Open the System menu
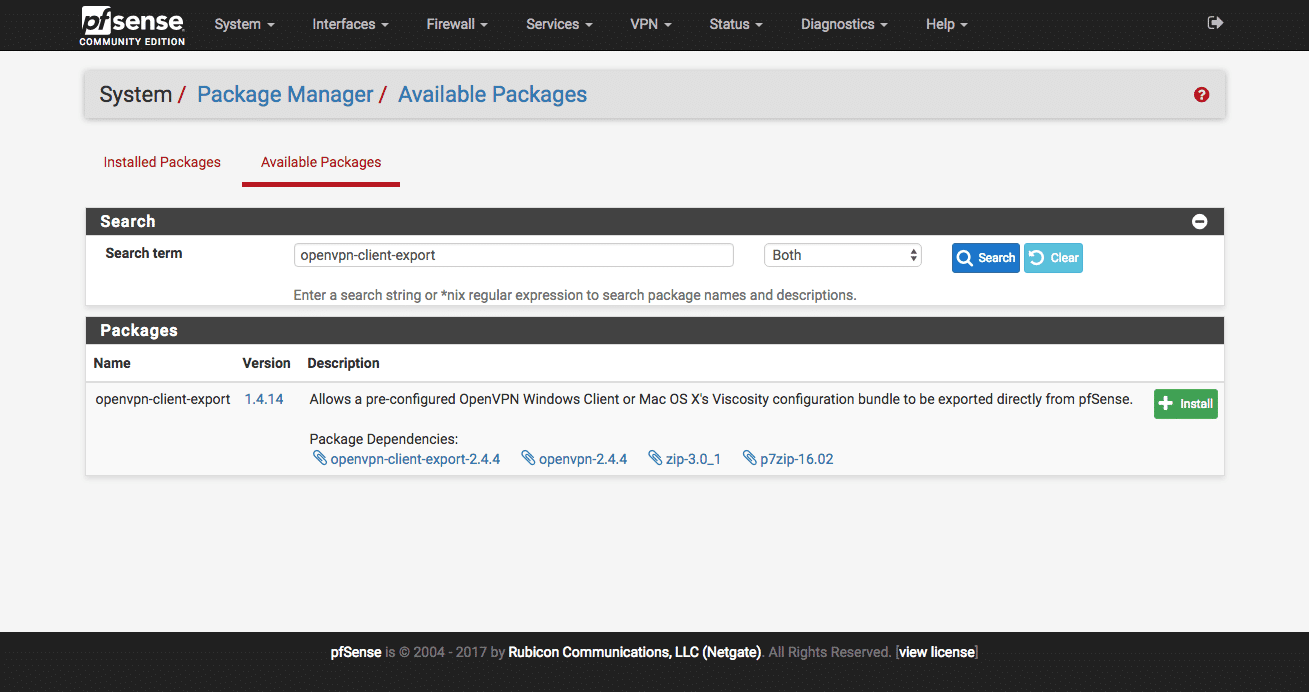This screenshot has width=1309, height=692. click(x=244, y=24)
